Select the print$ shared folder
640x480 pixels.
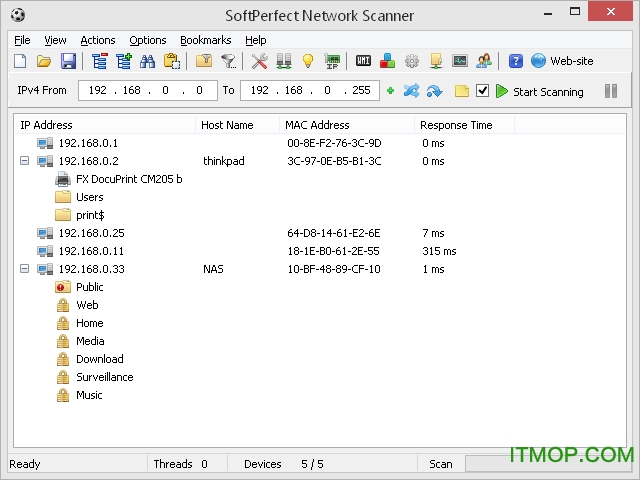[x=80, y=215]
